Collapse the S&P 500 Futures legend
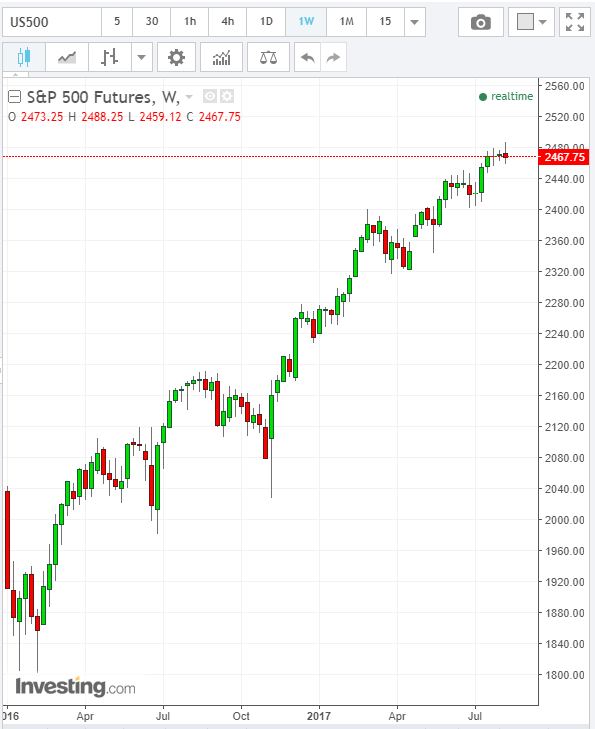595x729 pixels. (15, 97)
